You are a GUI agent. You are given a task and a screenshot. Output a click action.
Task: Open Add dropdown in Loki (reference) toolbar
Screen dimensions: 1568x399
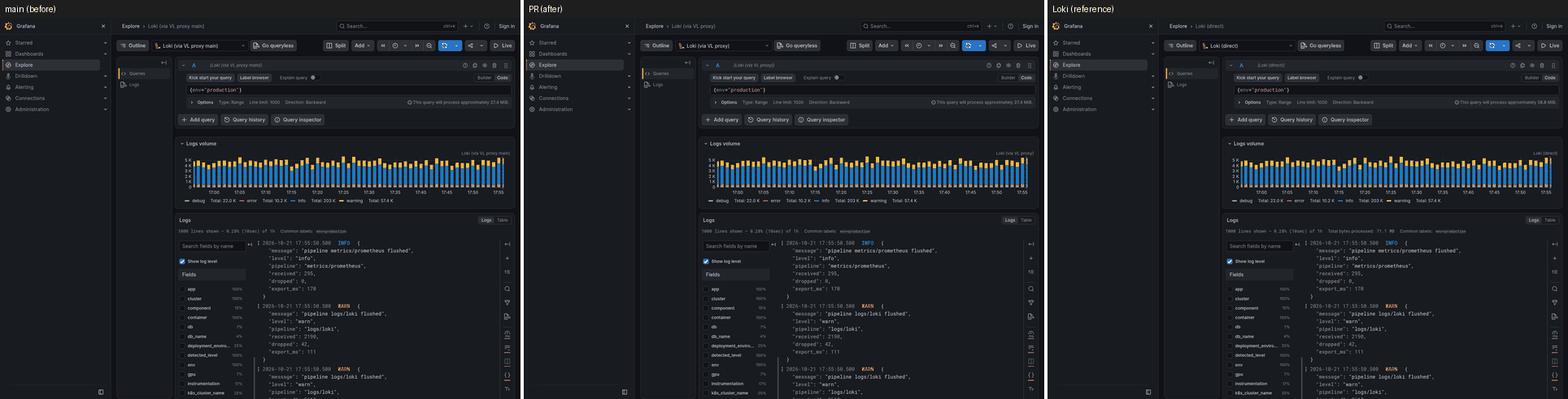[1410, 46]
